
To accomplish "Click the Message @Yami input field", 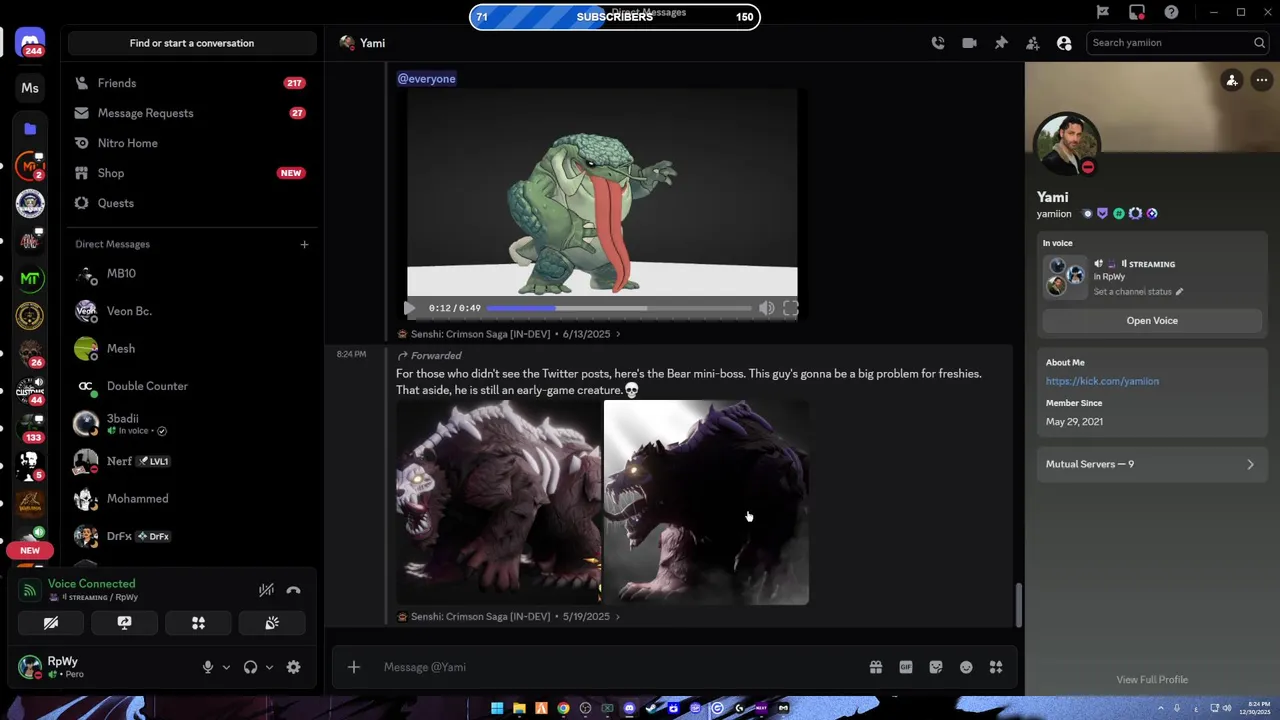I will [x=620, y=667].
